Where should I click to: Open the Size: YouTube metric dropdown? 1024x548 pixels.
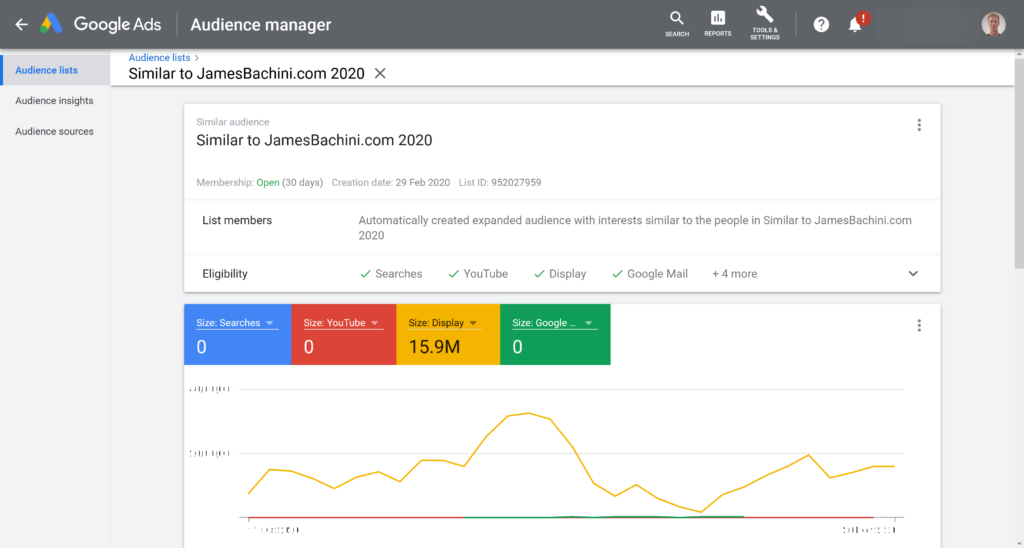[342, 323]
